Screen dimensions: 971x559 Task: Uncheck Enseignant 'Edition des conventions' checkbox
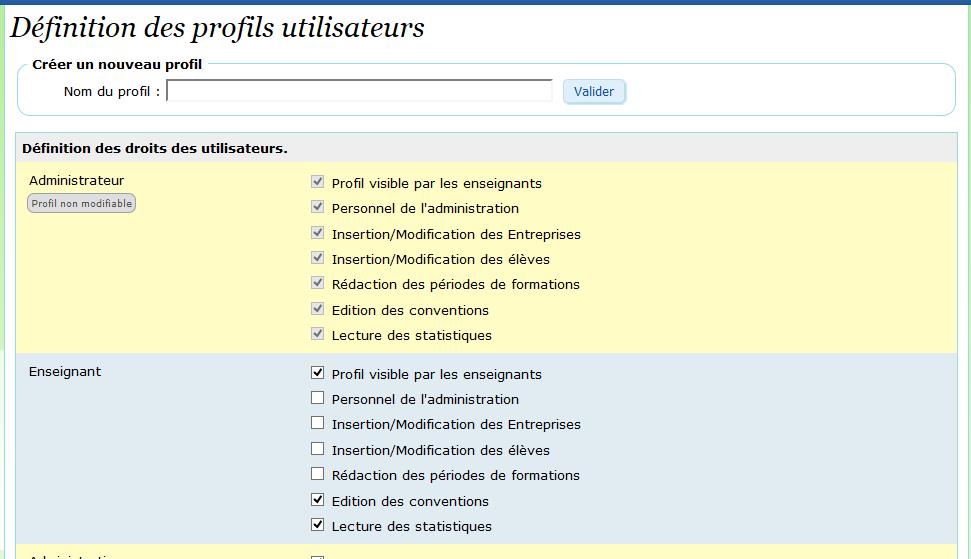pos(318,500)
